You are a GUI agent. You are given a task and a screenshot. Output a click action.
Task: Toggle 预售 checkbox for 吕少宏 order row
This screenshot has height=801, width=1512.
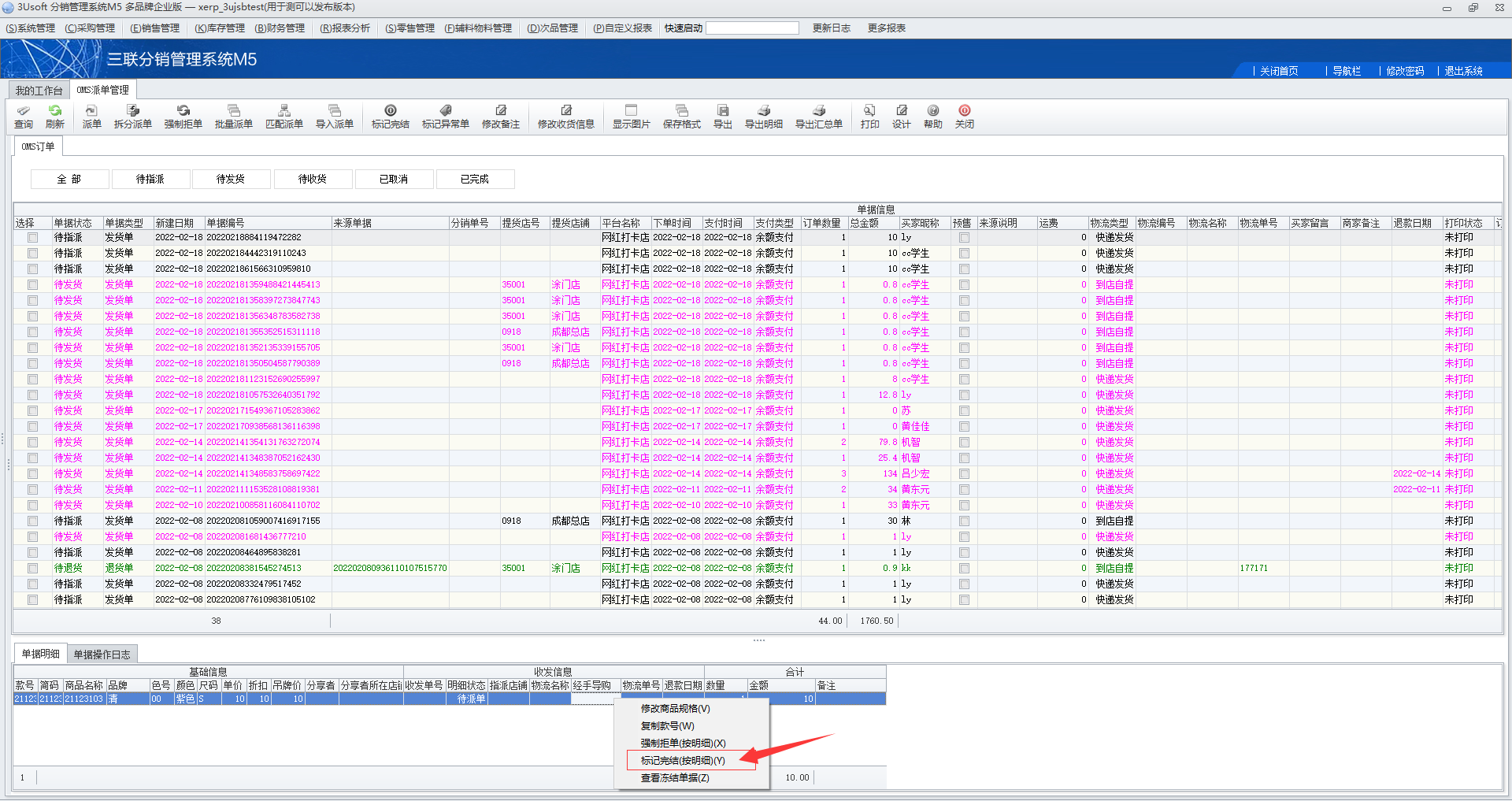tap(964, 473)
